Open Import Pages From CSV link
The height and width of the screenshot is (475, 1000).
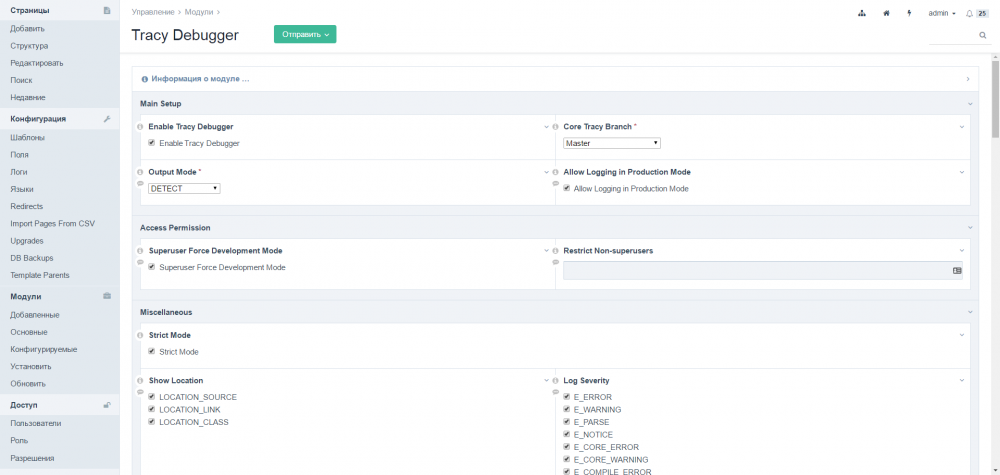click(x=52, y=224)
